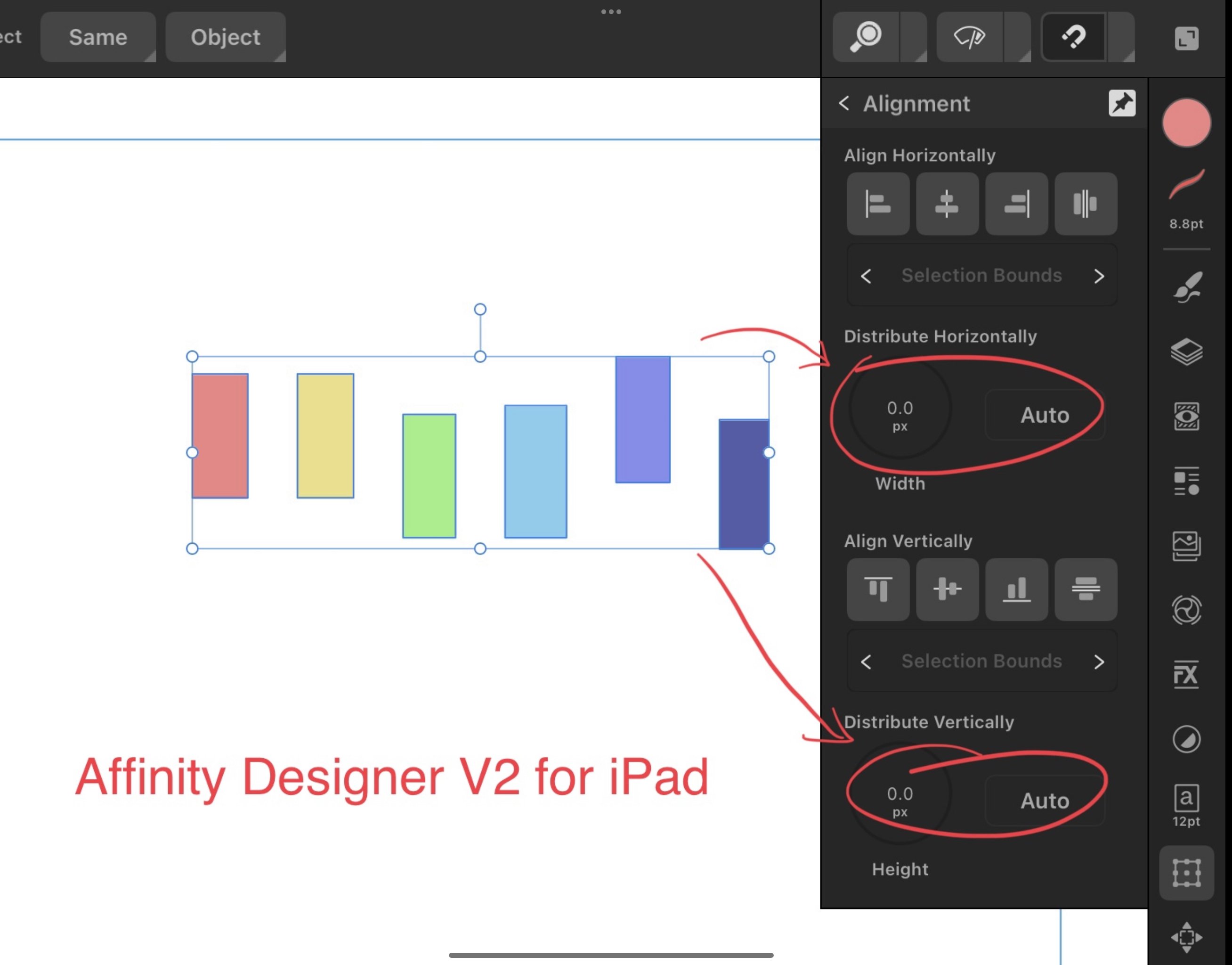Open the Adjustments aperture studio

pos(1186,610)
